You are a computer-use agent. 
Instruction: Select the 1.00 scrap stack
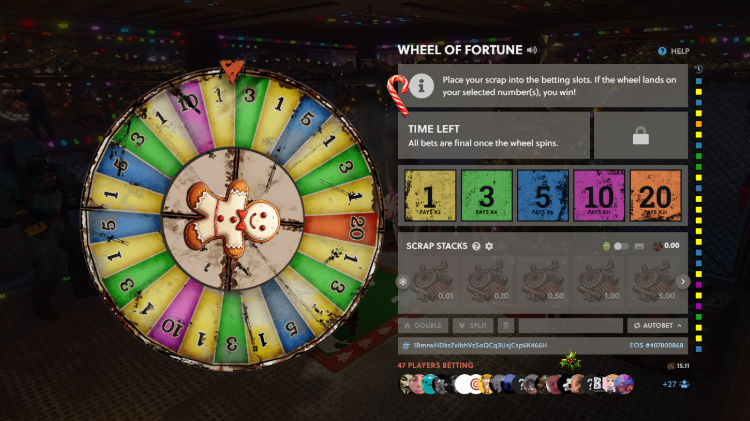point(598,281)
